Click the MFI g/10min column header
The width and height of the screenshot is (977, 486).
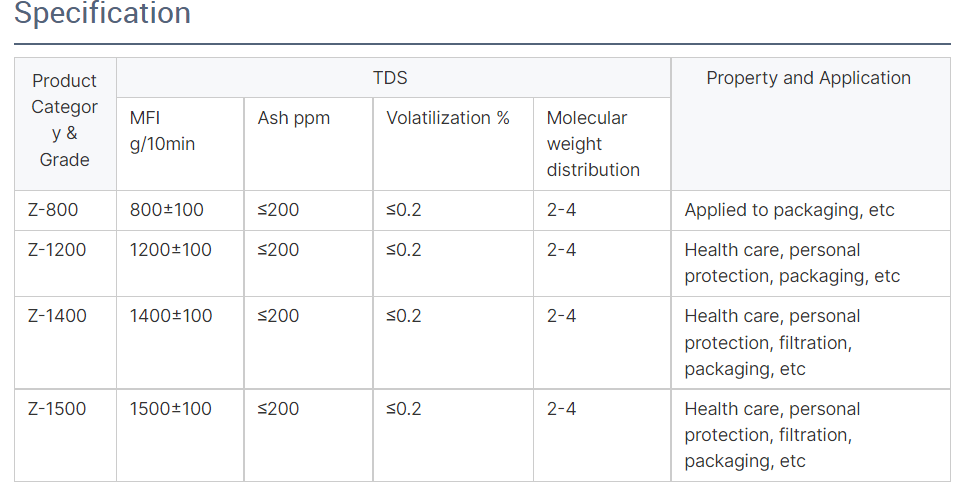pos(180,144)
